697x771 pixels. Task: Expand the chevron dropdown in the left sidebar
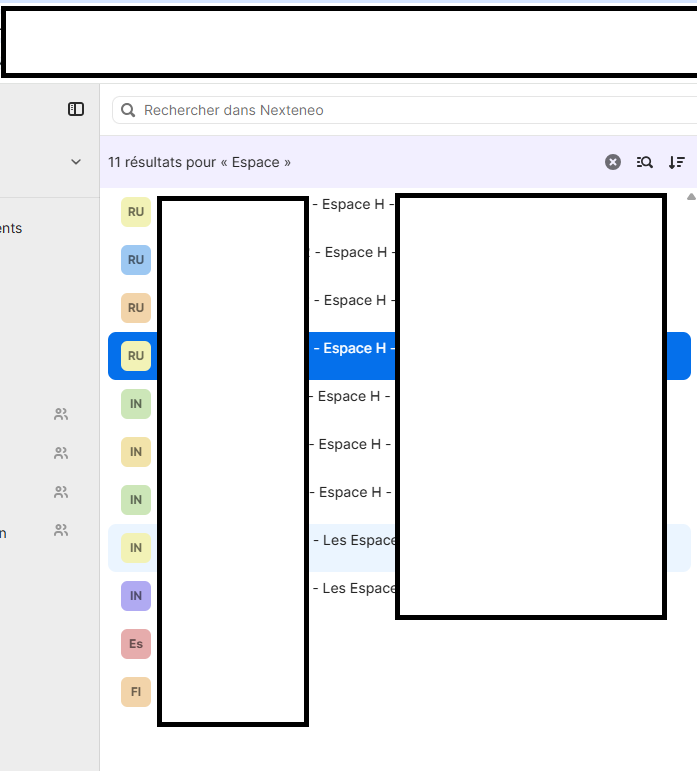[76, 162]
